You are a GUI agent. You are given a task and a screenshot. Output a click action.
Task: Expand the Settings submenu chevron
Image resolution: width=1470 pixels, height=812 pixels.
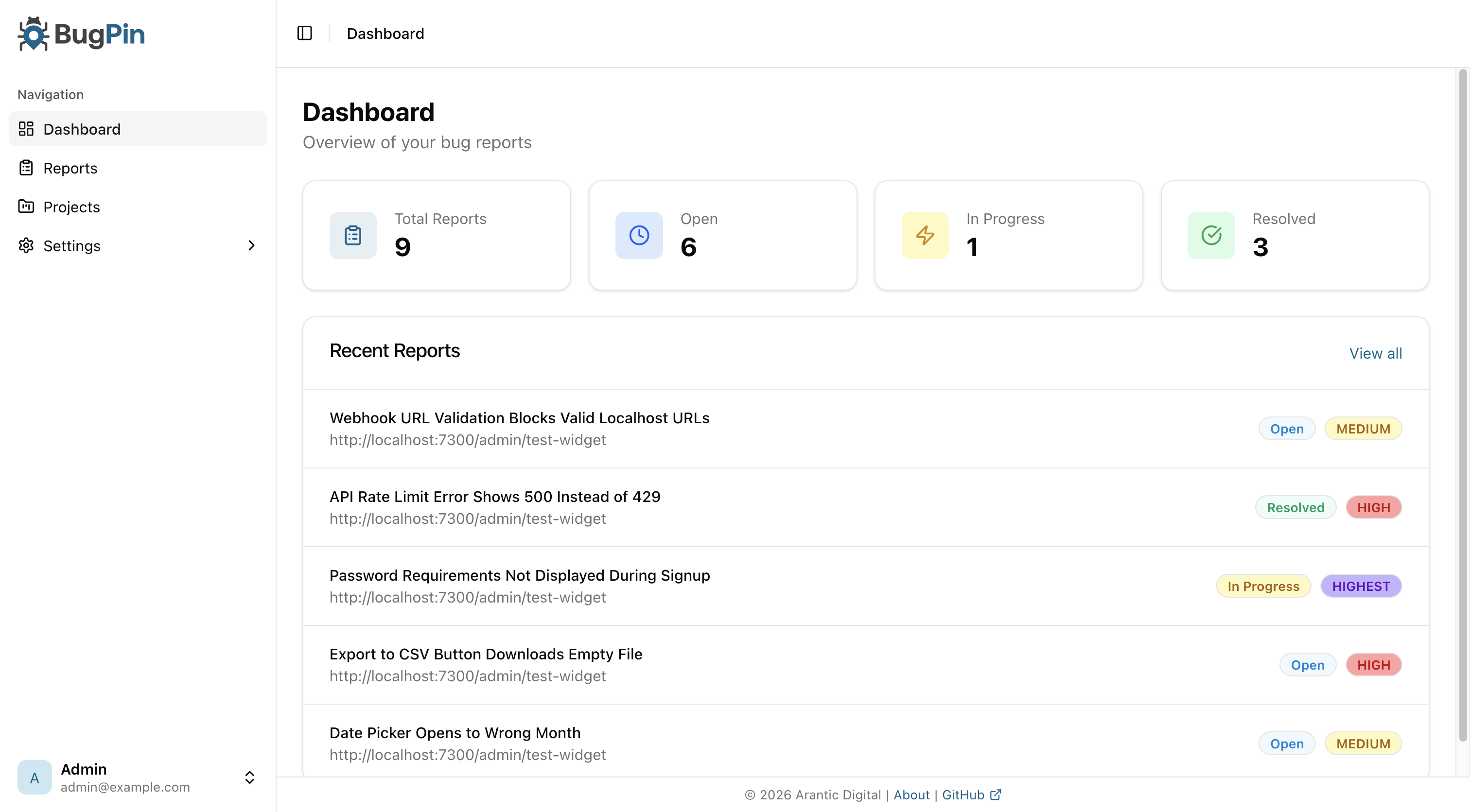[251, 245]
